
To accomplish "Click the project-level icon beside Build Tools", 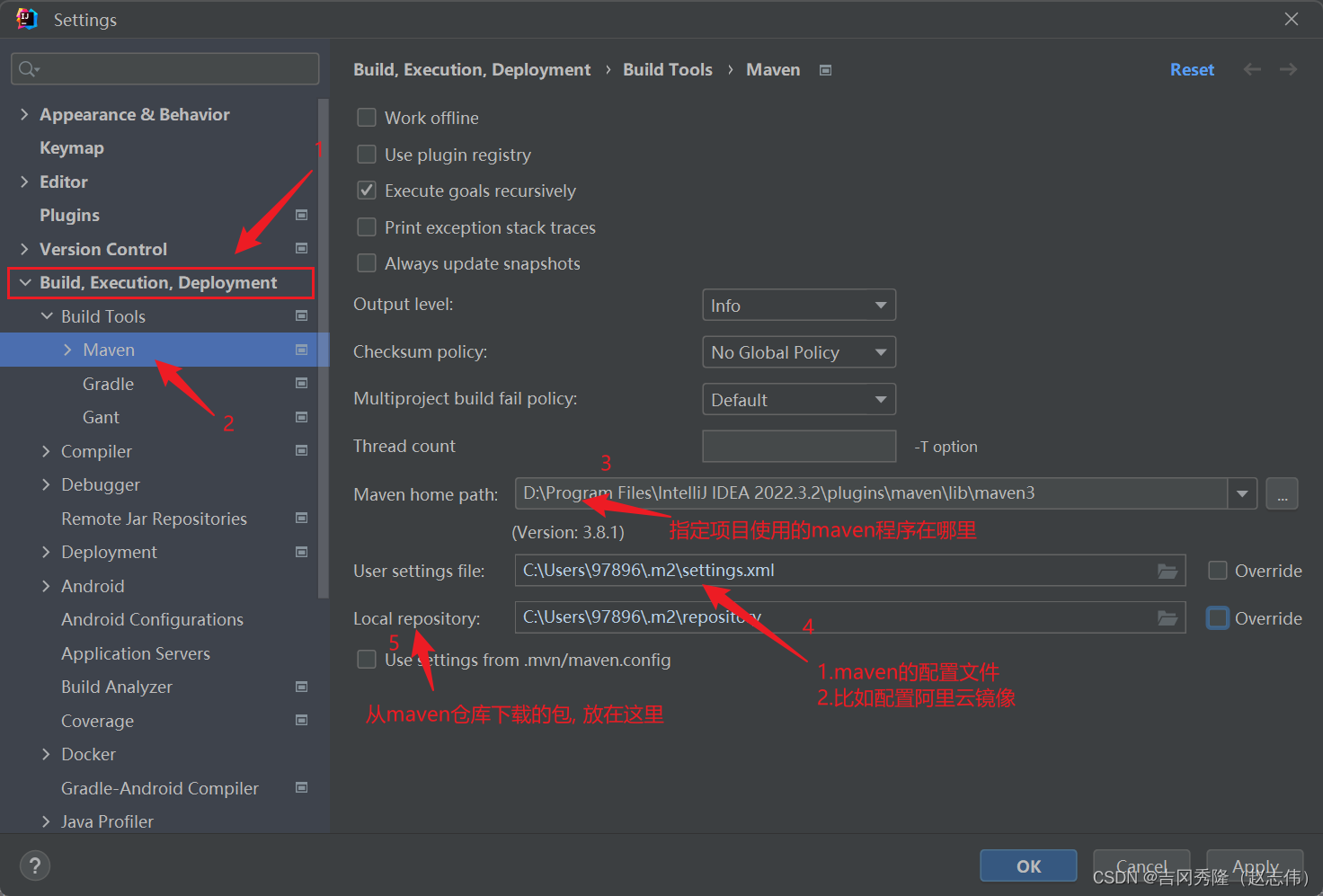I will (302, 315).
